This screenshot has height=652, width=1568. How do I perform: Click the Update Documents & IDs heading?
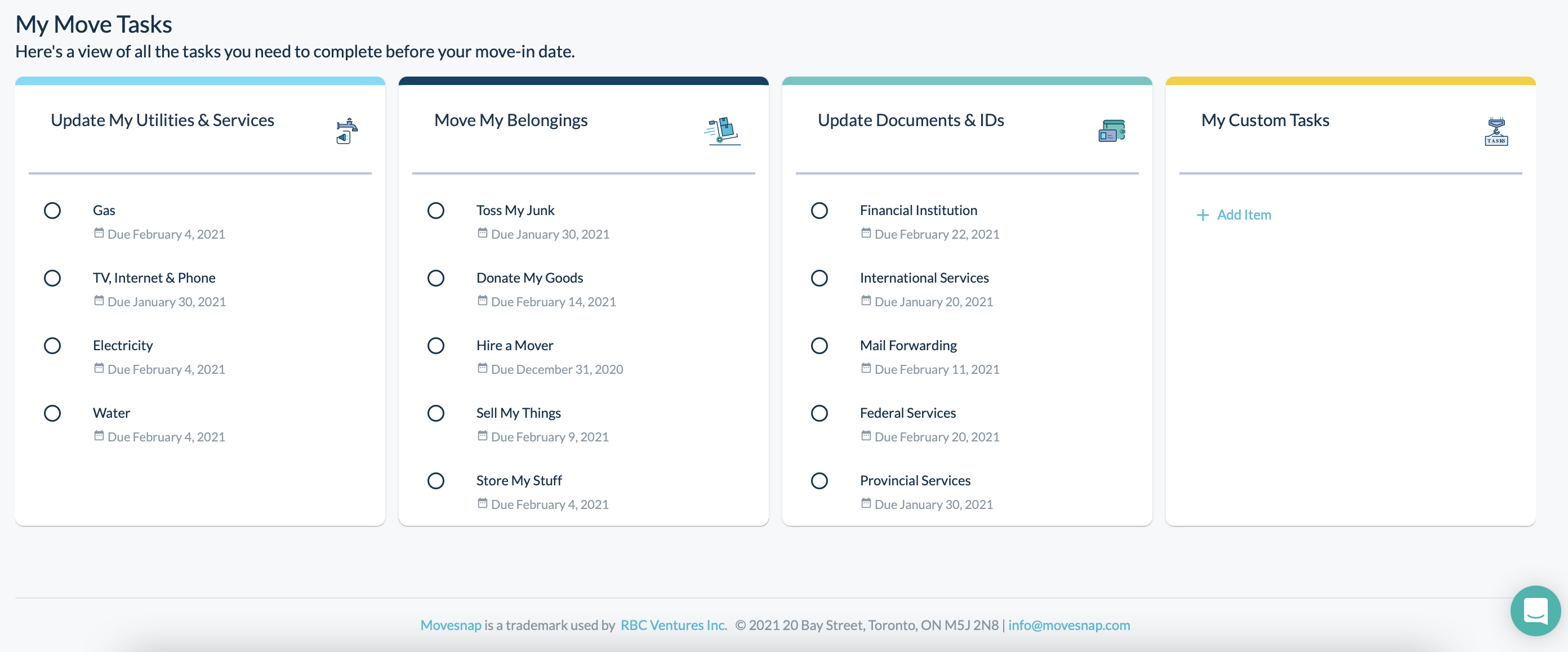pyautogui.click(x=911, y=120)
